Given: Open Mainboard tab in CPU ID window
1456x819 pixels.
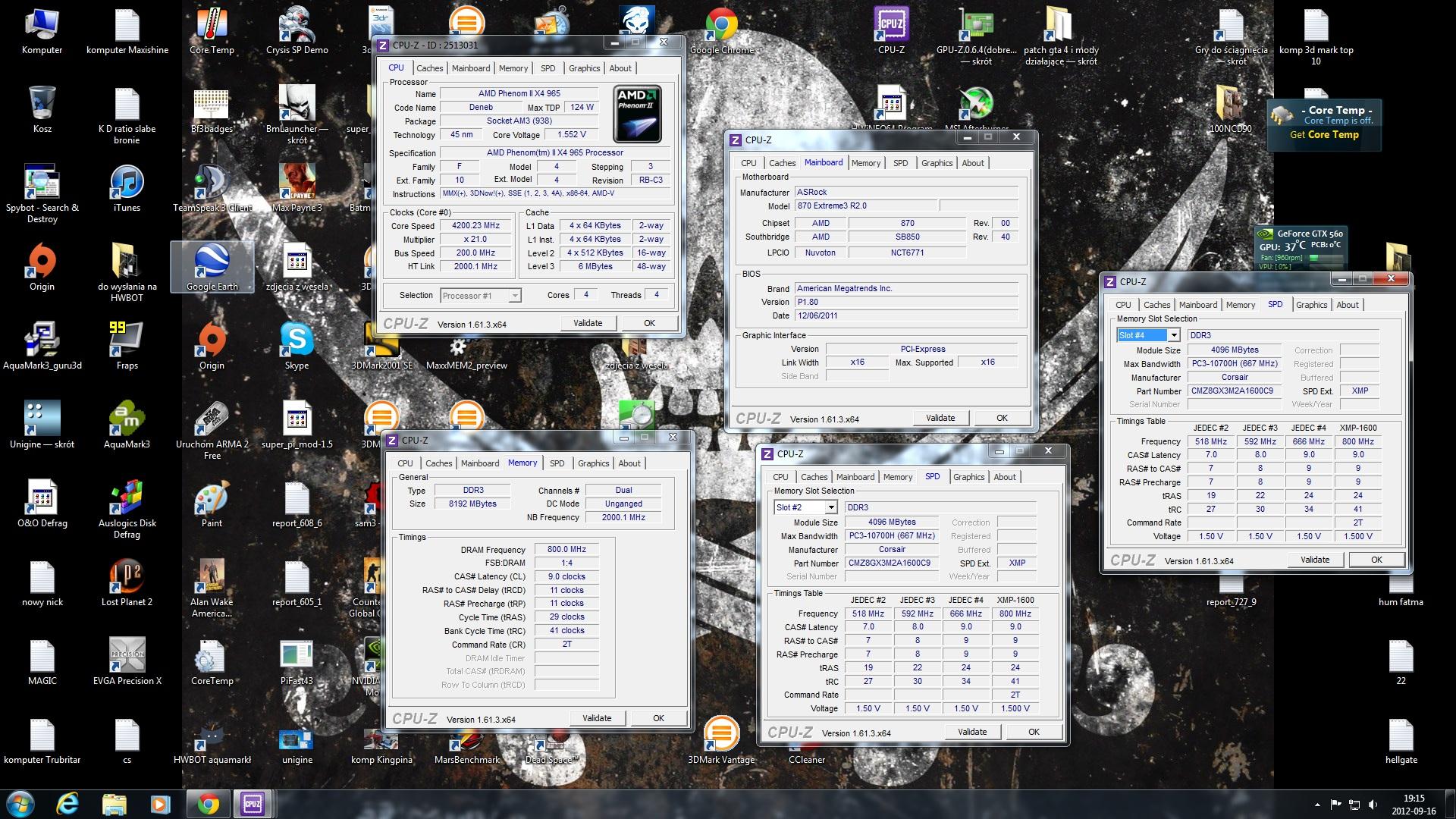Looking at the screenshot, I should coord(471,68).
